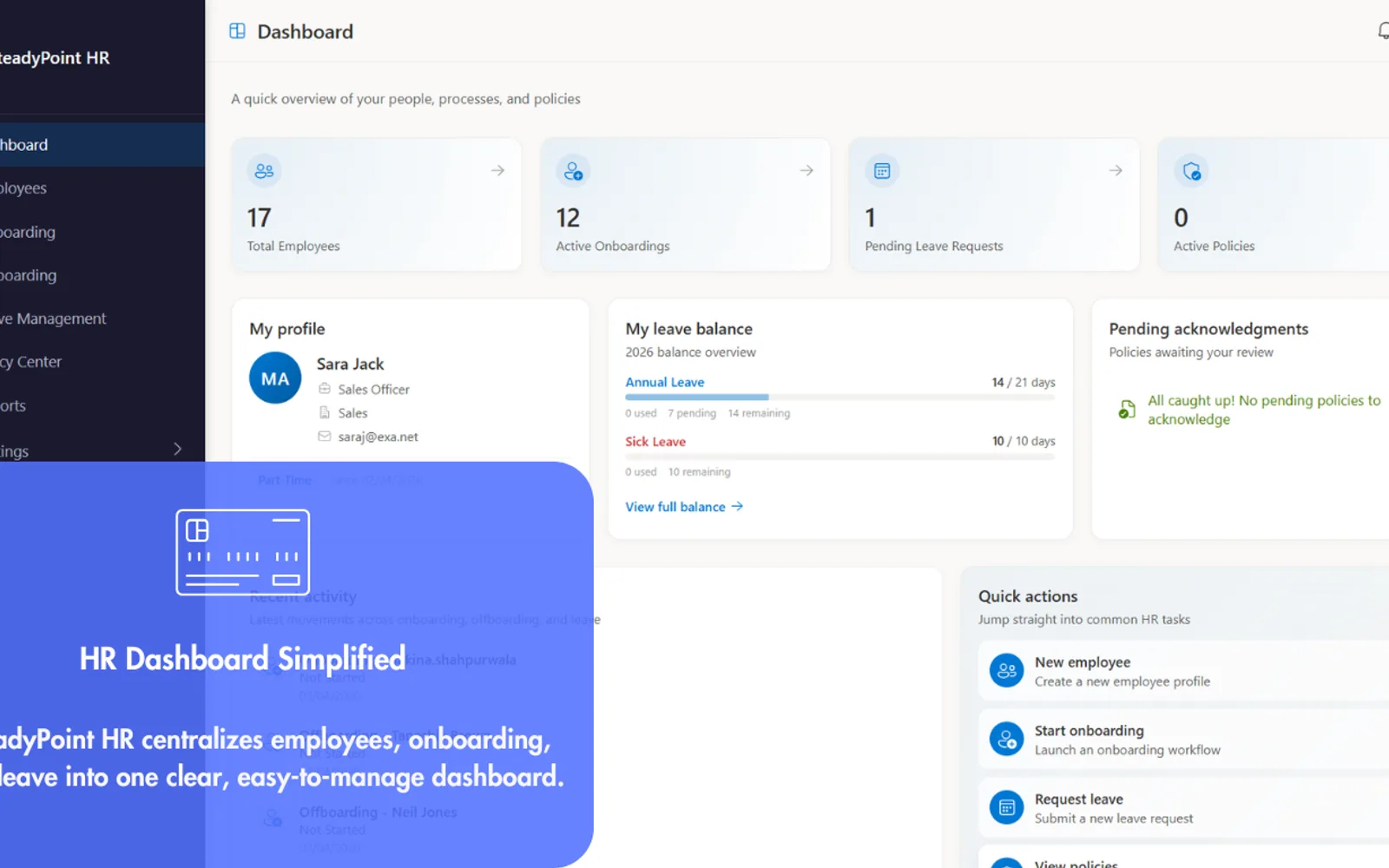Click View full balance link

click(x=684, y=506)
